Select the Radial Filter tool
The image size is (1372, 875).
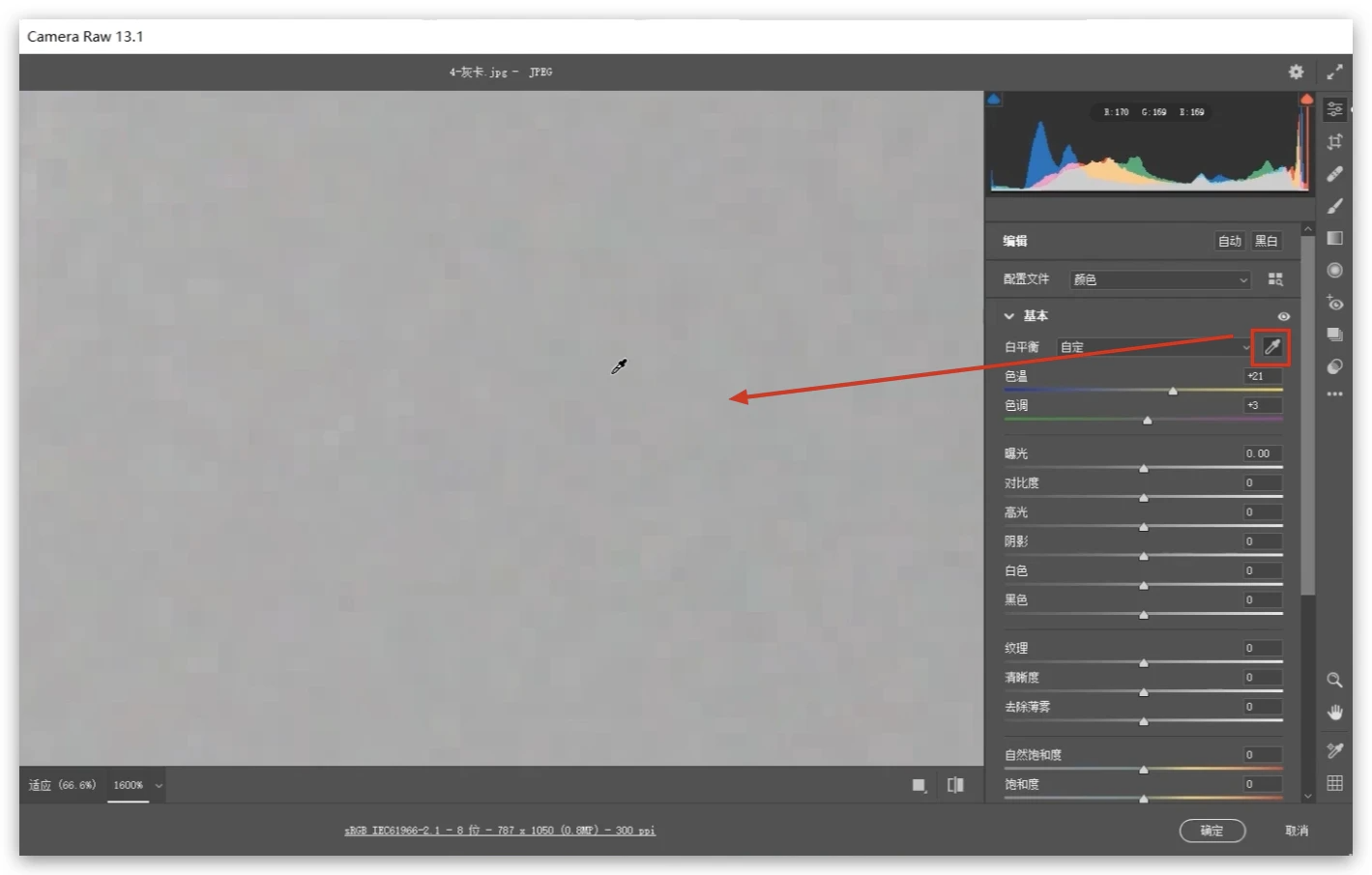[1334, 270]
